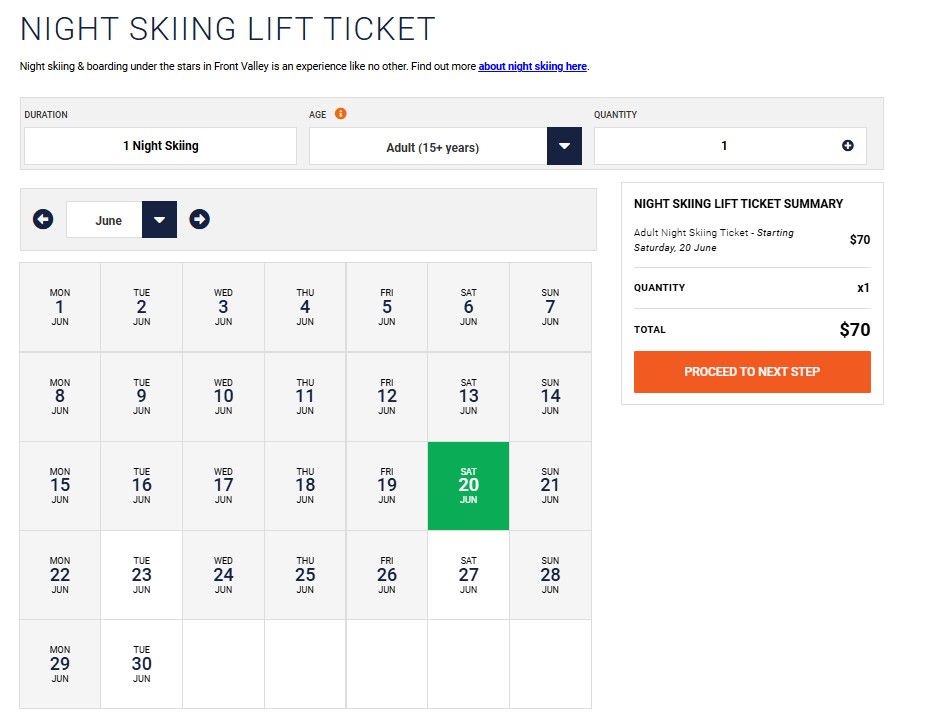Select Wednesday 17 June
This screenshot has height=721, width=927.
click(223, 486)
